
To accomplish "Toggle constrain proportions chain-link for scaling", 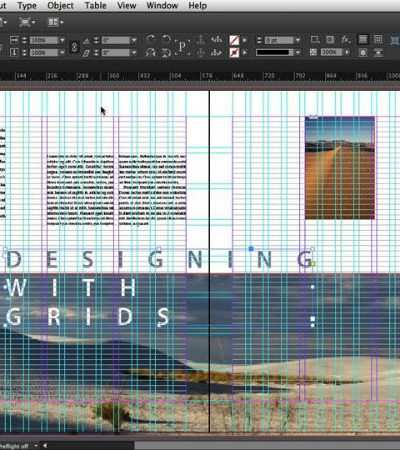I will (74, 47).
